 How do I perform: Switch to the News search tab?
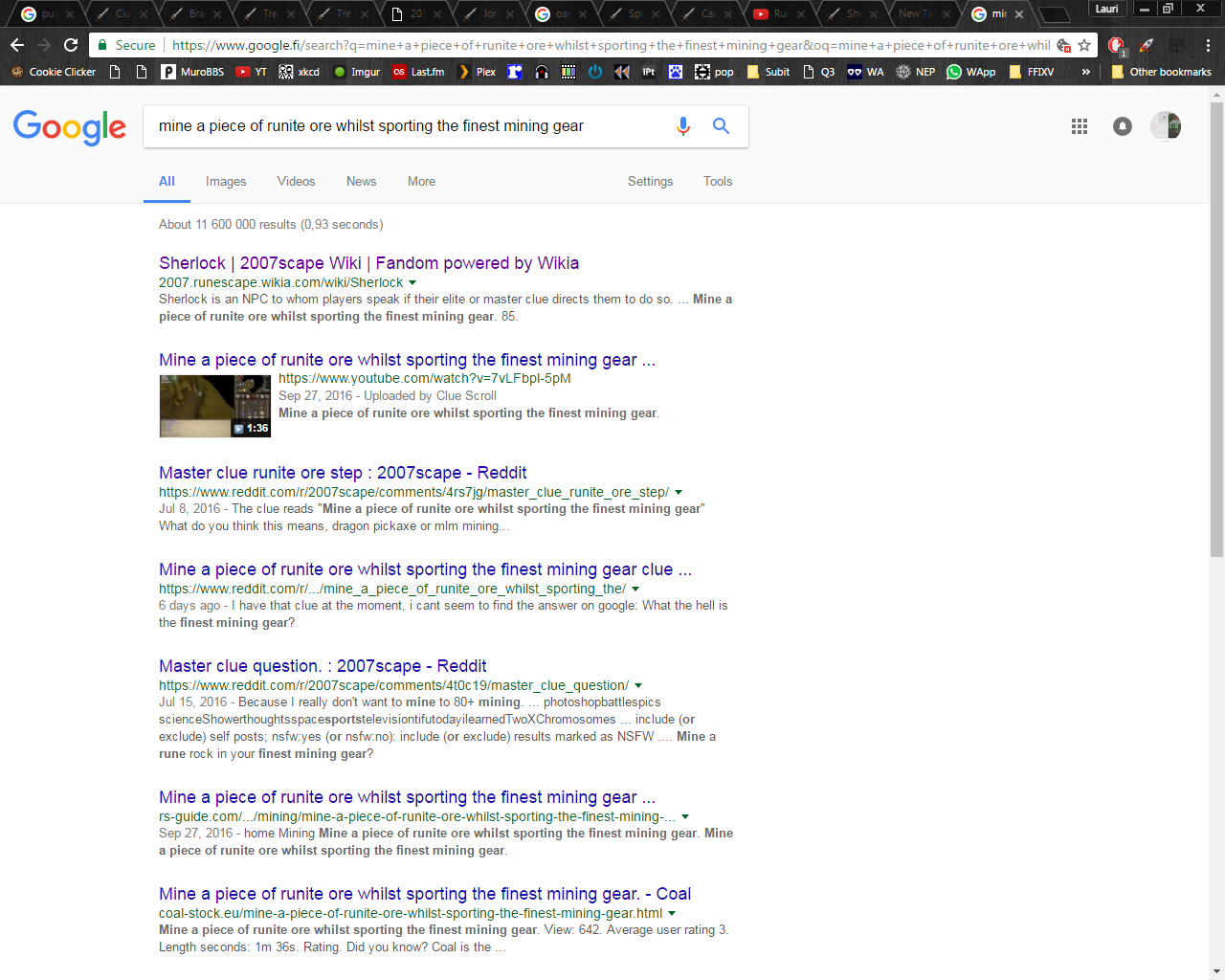(361, 182)
